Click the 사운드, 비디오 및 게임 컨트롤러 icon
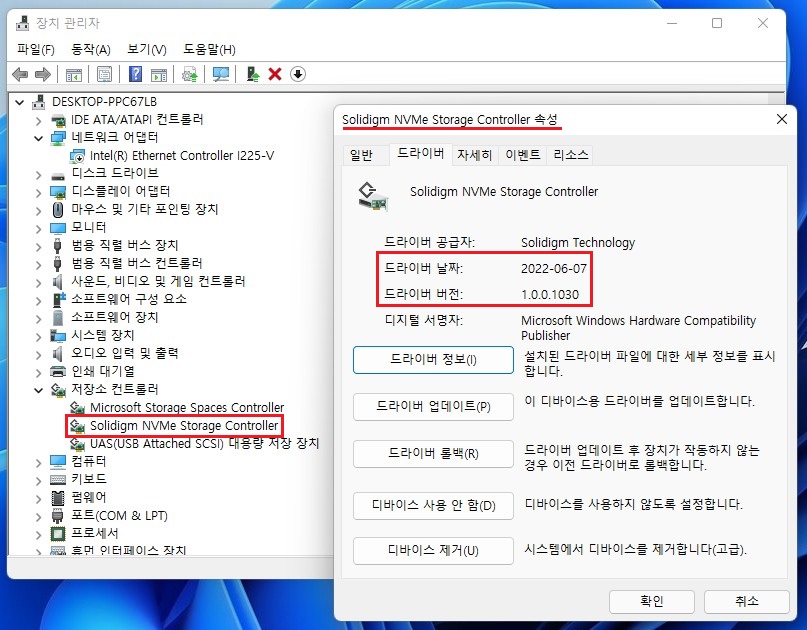Image resolution: width=807 pixels, height=630 pixels. click(x=58, y=282)
